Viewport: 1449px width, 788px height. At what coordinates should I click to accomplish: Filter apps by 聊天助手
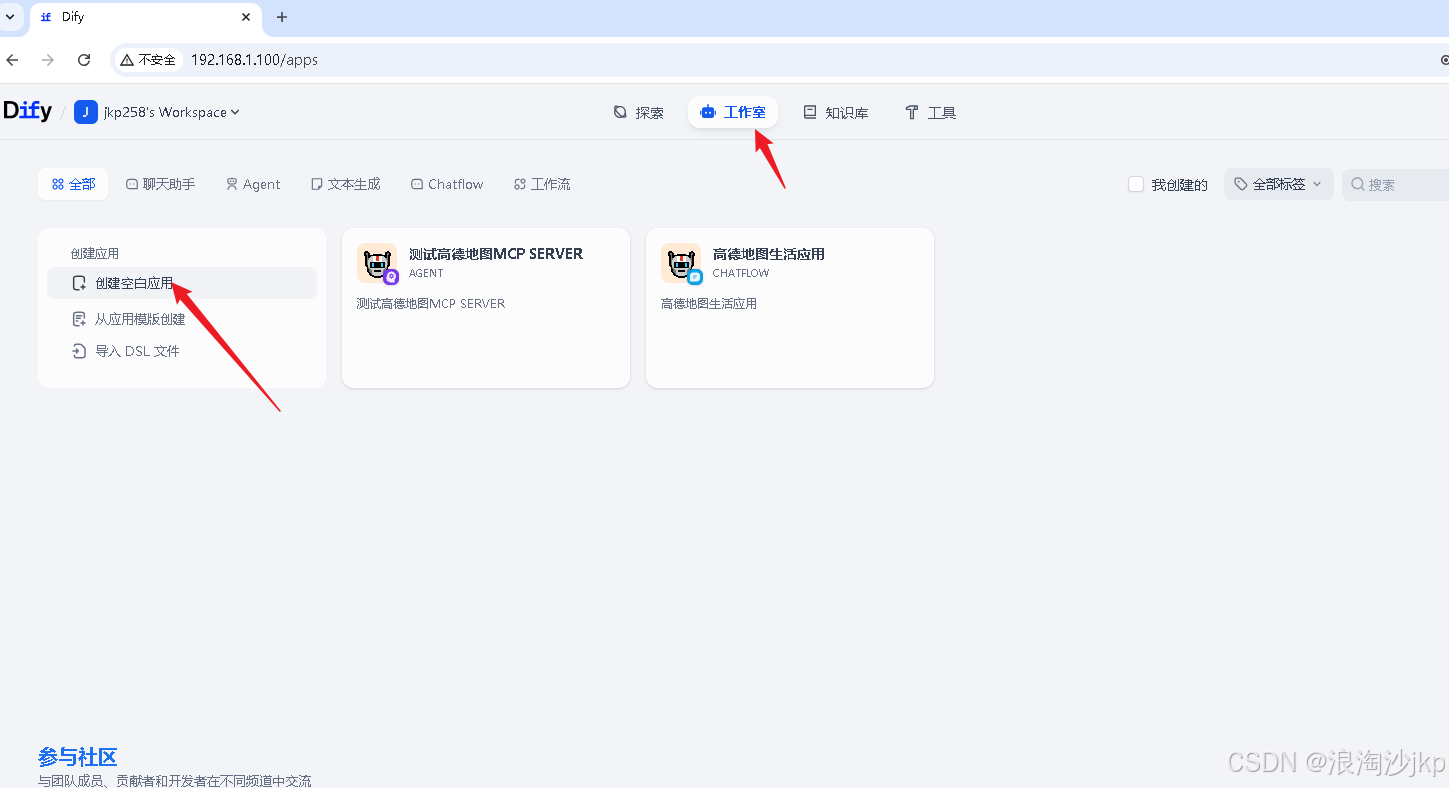(161, 184)
